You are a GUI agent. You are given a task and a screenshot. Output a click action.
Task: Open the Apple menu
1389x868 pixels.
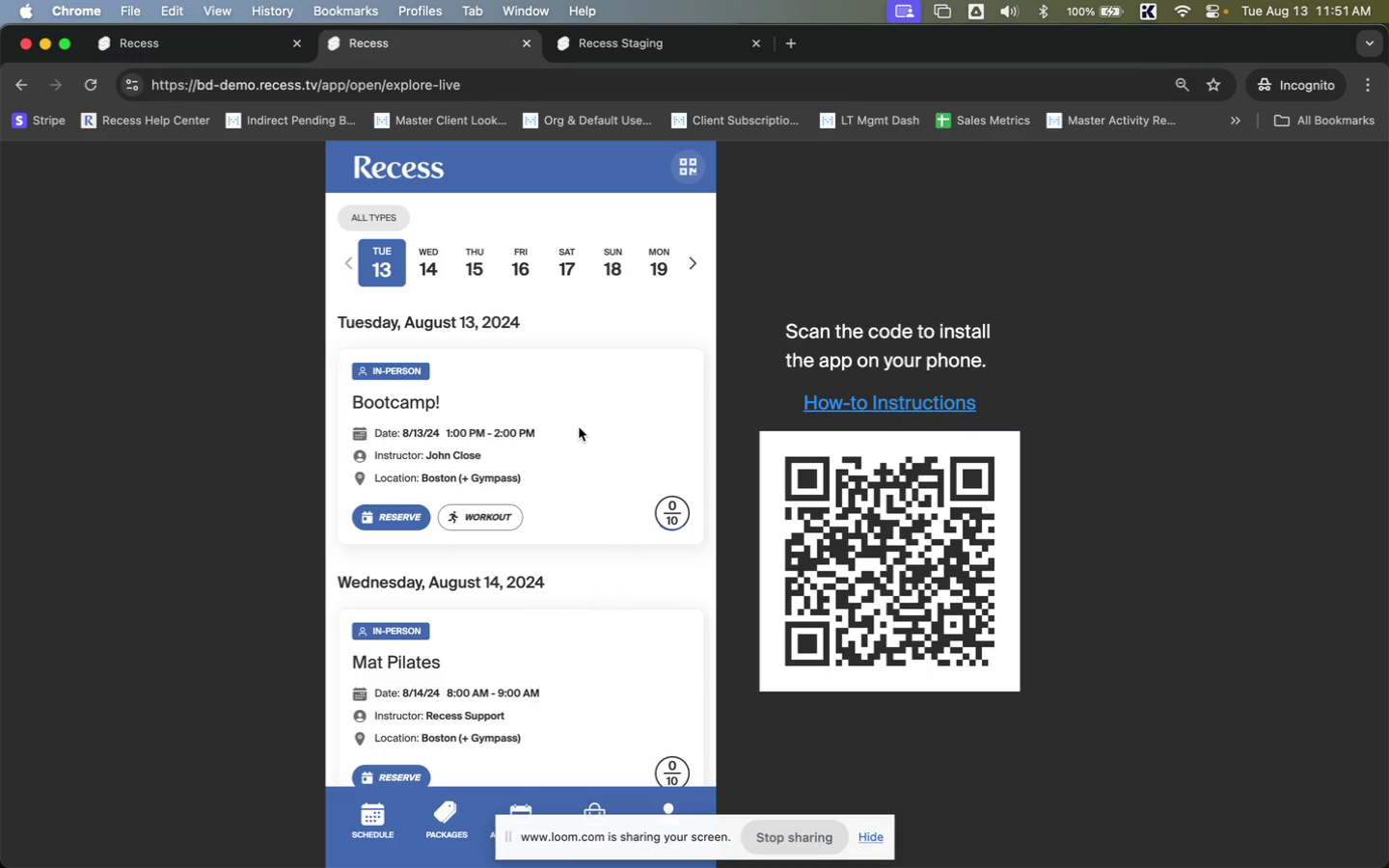[x=26, y=12]
